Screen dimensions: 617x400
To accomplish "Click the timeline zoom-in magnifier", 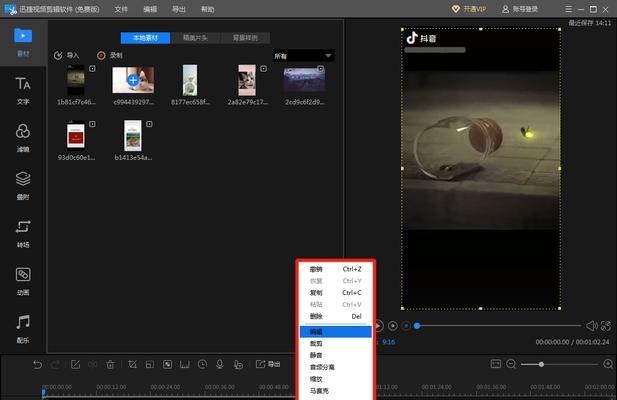I will click(608, 364).
